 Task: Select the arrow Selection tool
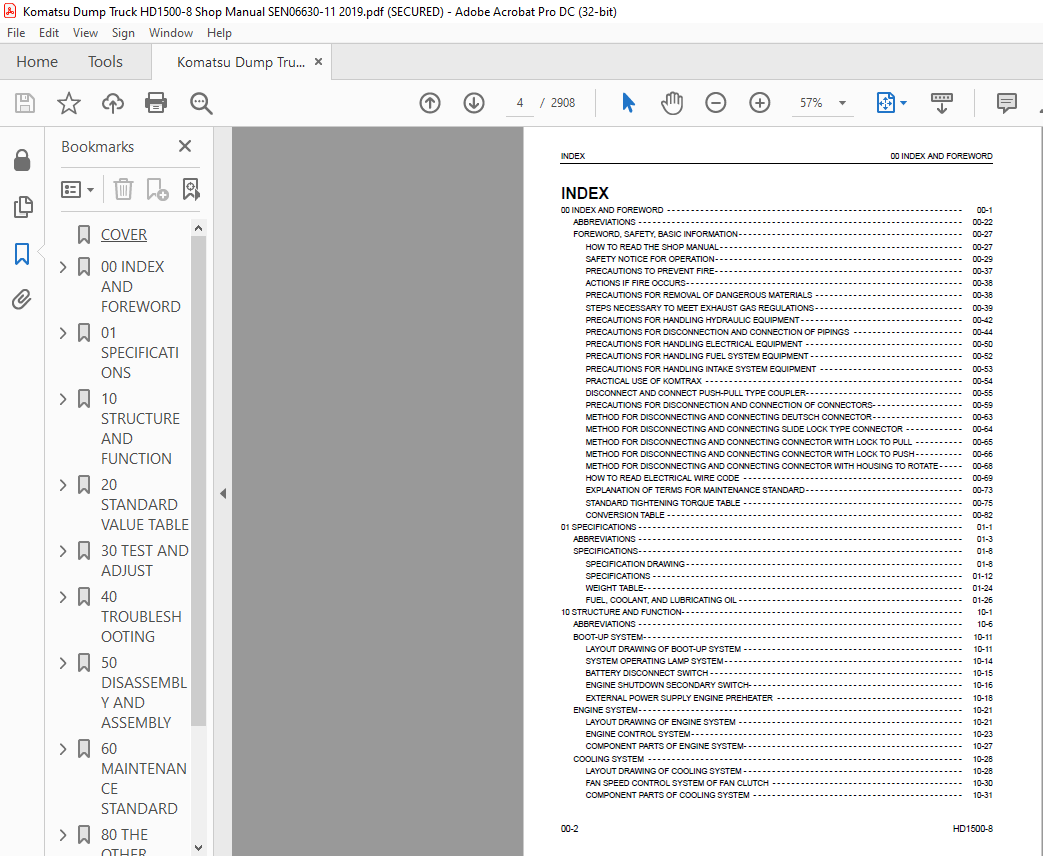[628, 103]
